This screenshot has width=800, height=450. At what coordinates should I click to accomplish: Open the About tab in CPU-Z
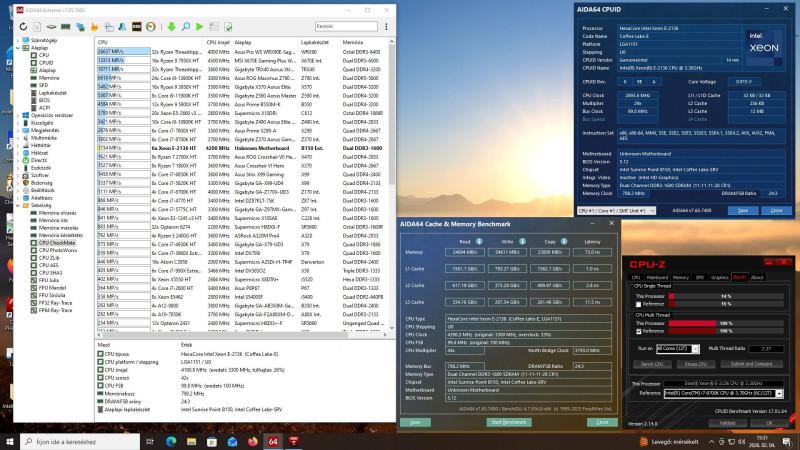click(757, 277)
